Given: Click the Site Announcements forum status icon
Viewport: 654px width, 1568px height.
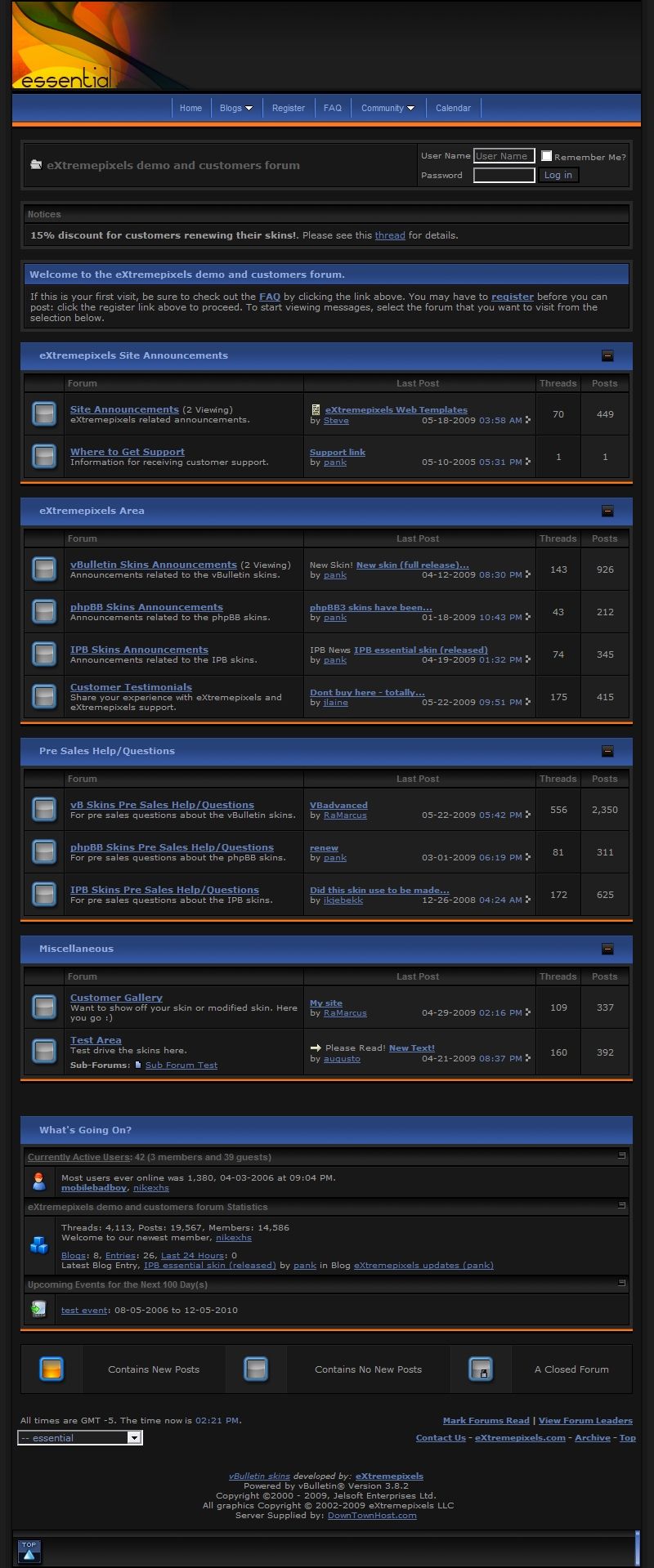Looking at the screenshot, I should click(44, 413).
